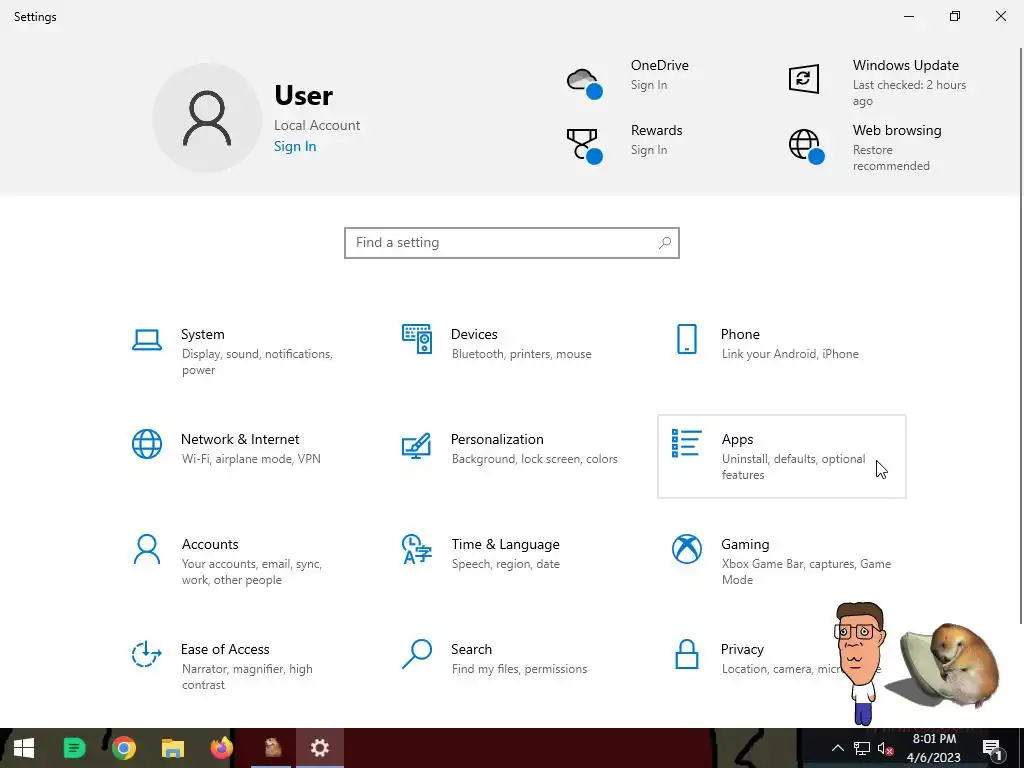Click the OneDrive cloud icon
Screen dimensions: 1024x768
tap(584, 83)
